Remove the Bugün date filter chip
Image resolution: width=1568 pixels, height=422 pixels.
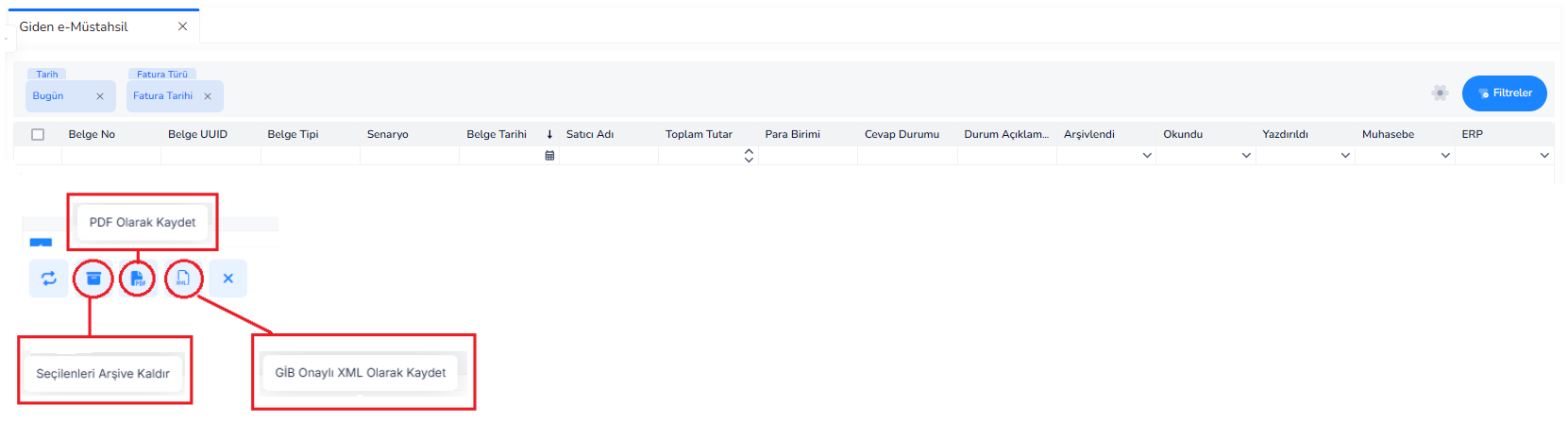[x=100, y=96]
